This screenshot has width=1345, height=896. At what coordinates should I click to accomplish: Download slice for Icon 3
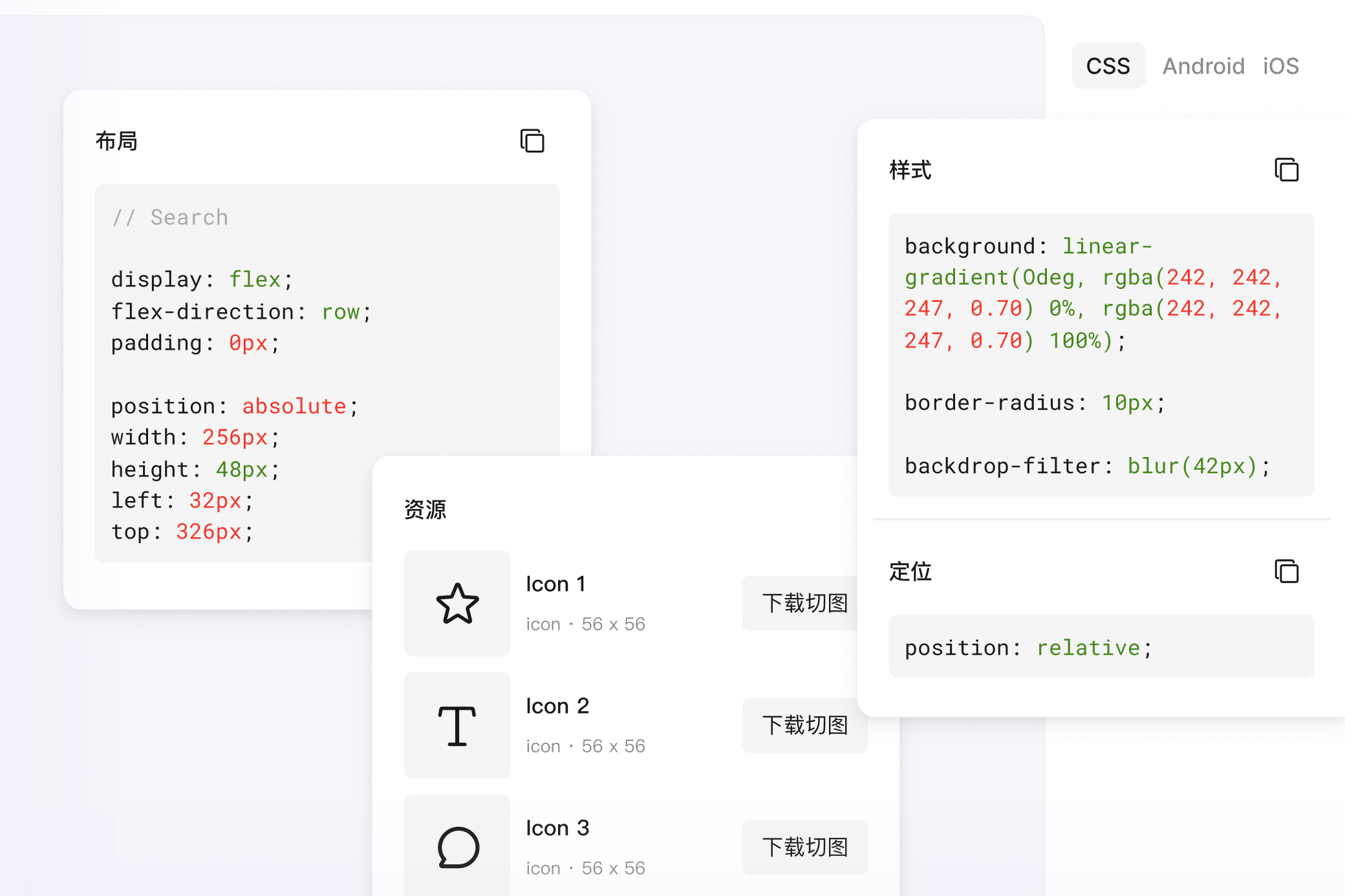pos(804,847)
